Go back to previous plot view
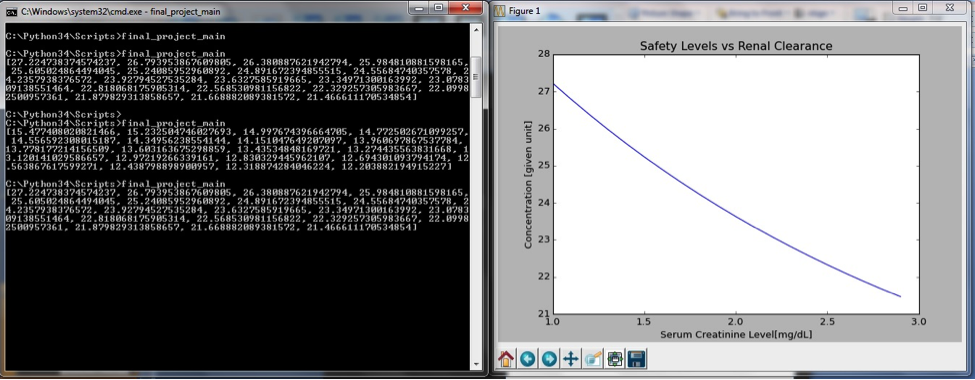This screenshot has height=380, width=975. (x=527, y=359)
